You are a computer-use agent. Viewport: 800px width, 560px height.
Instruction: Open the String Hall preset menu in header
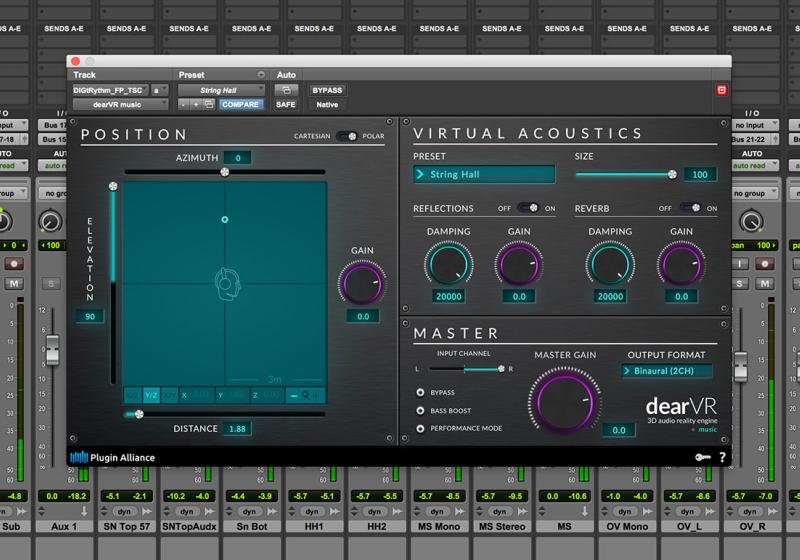[x=220, y=90]
